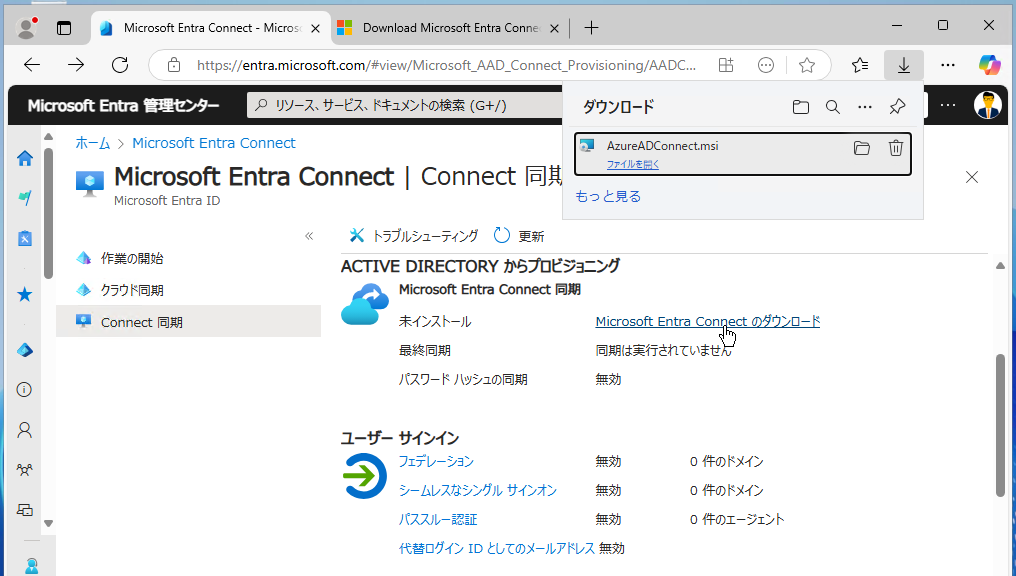The image size is (1016, 576).
Task: Open downloads folder from the downloads panel
Action: (x=801, y=106)
